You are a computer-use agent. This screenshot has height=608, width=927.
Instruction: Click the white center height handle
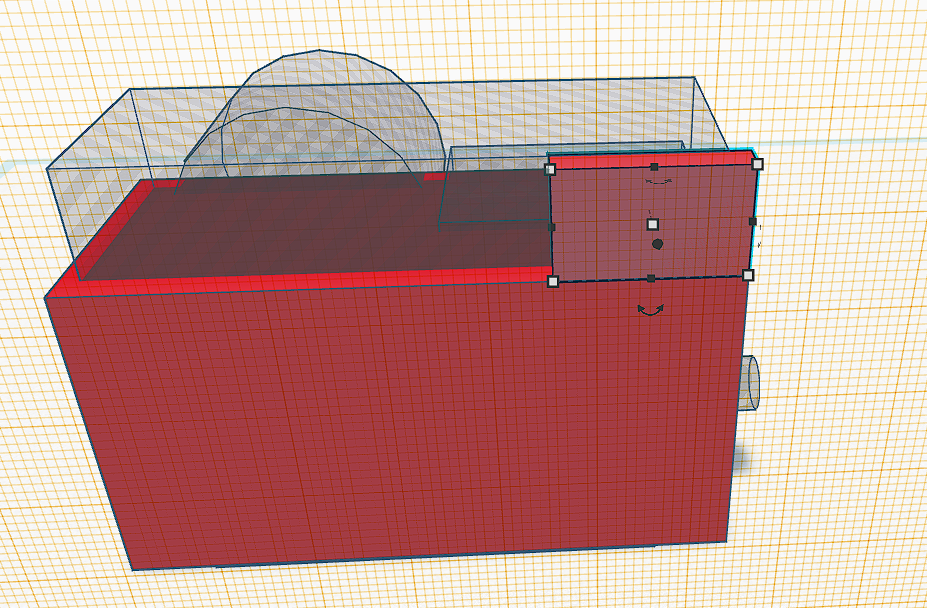pos(653,224)
